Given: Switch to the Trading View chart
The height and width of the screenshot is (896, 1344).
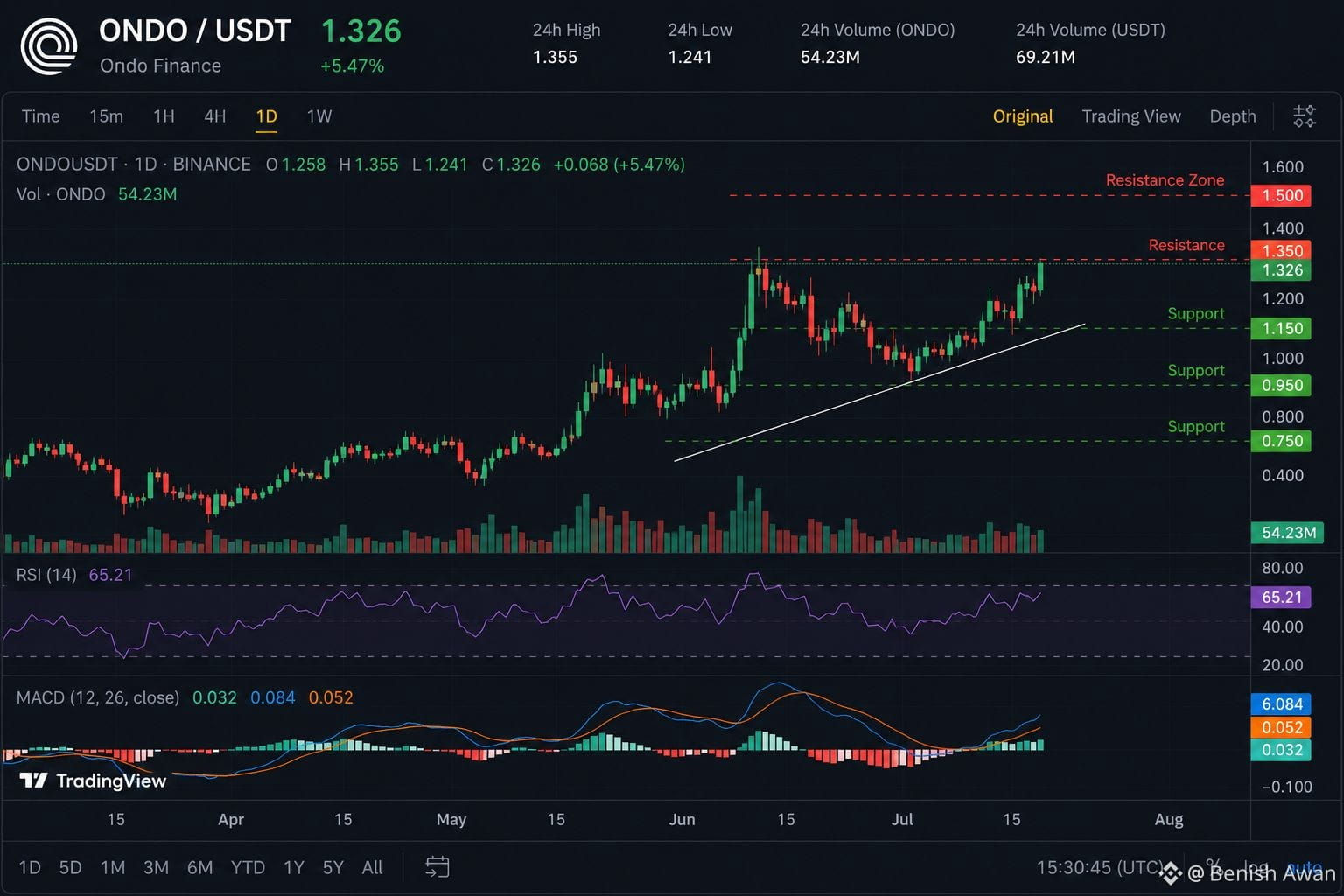Looking at the screenshot, I should (1131, 116).
